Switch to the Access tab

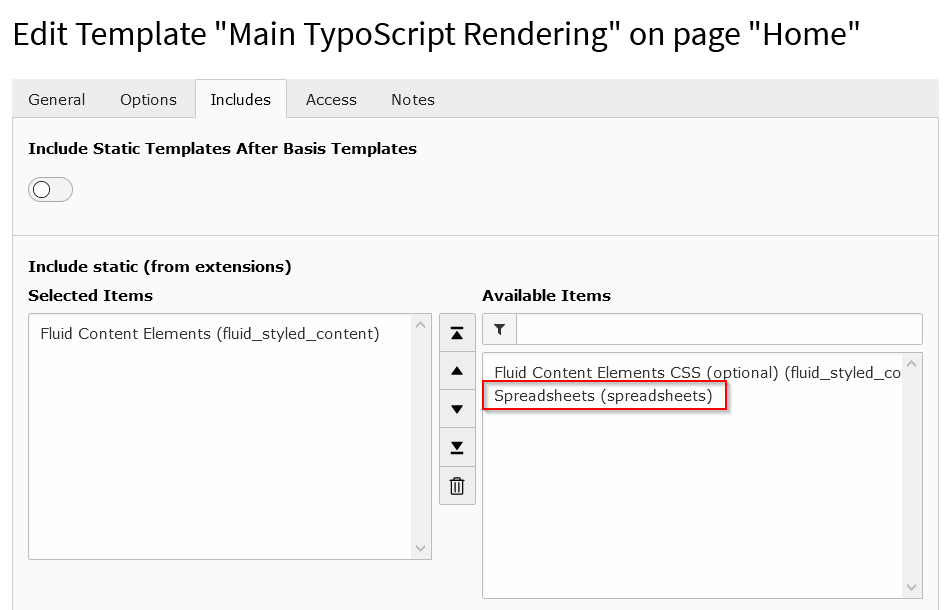click(331, 99)
